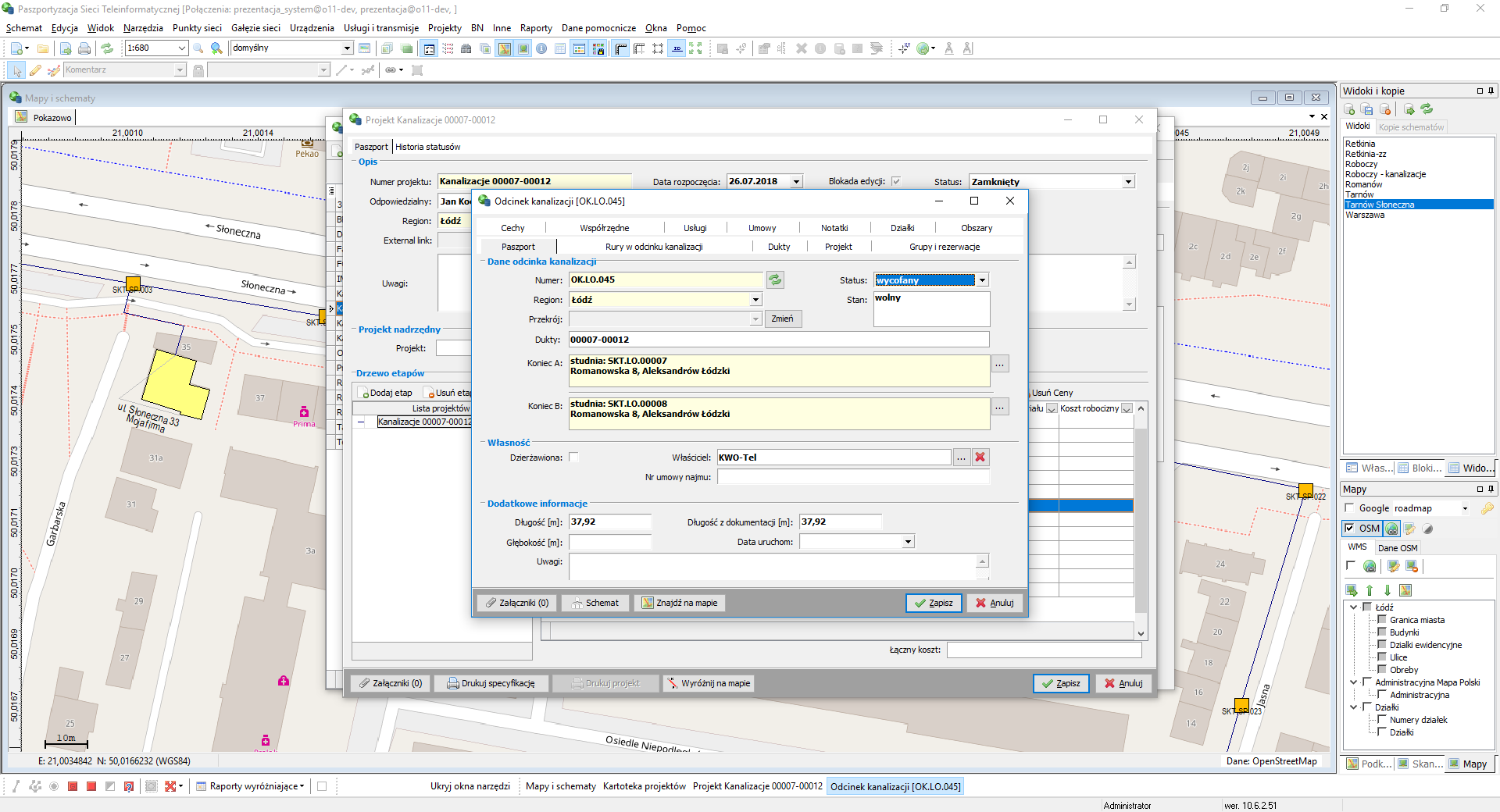Check the Działki ewidencyjne layer
The image size is (1500, 812).
point(1382,645)
